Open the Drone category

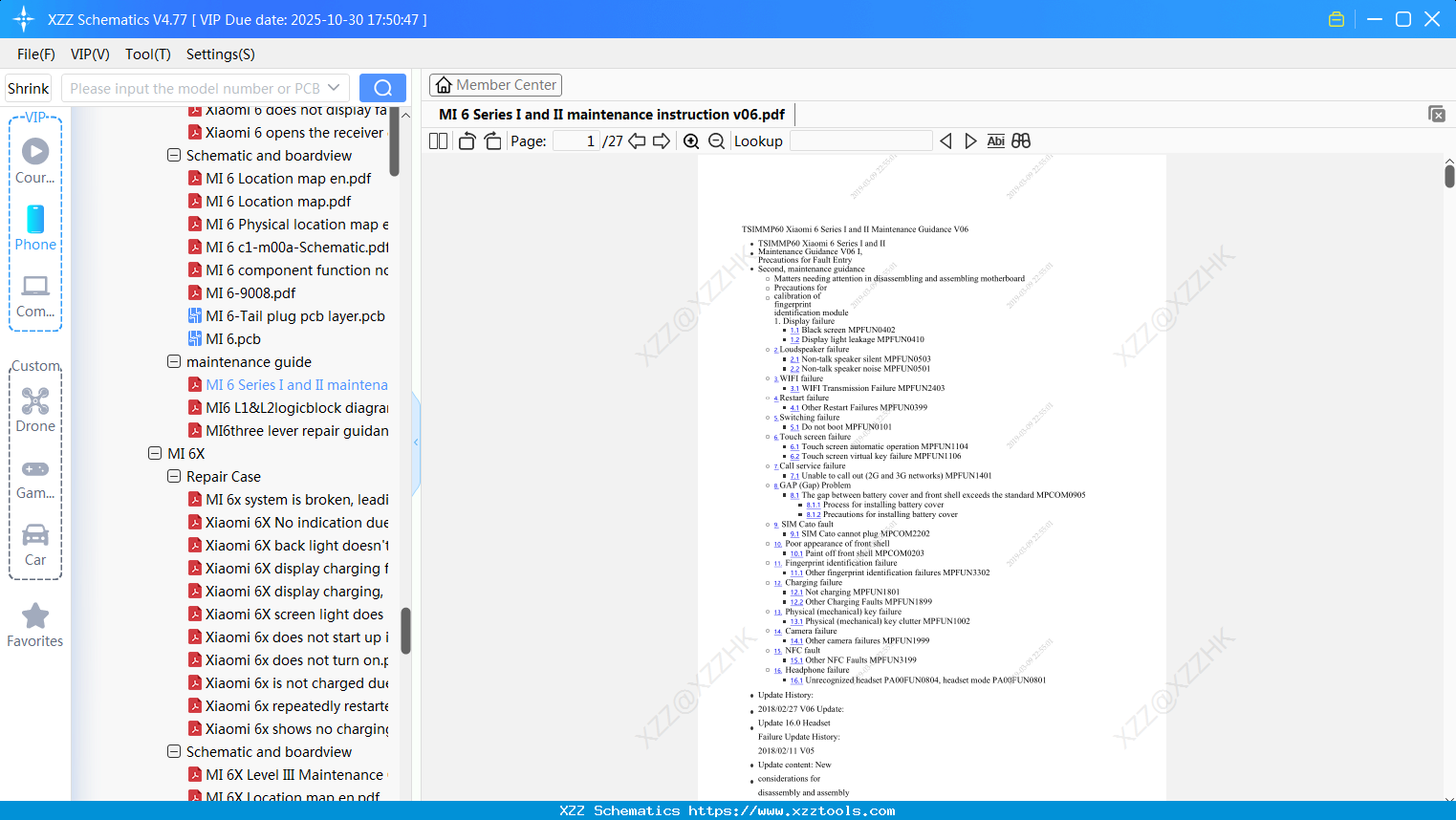tap(35, 410)
